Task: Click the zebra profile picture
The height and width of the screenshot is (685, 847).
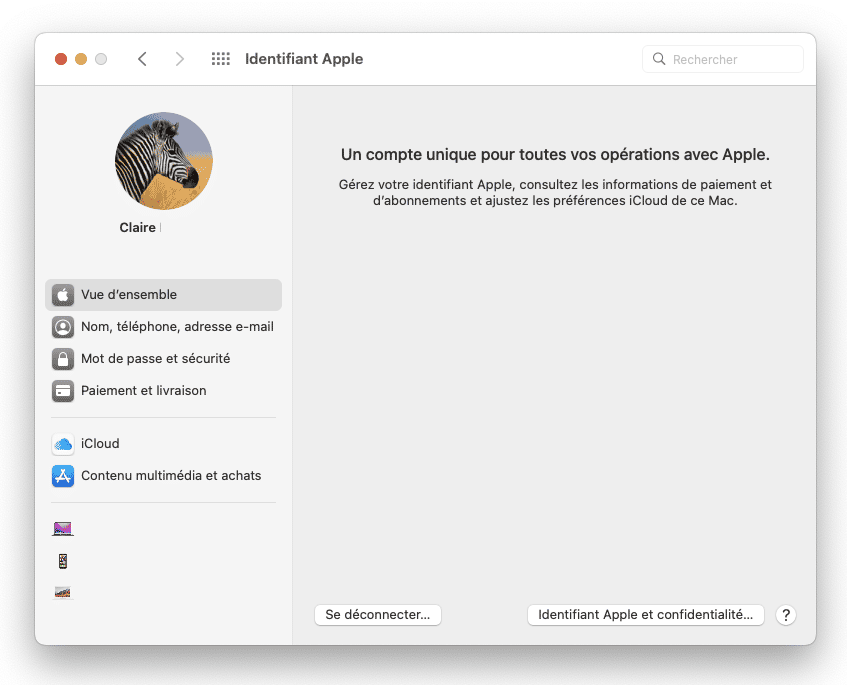Action: [164, 161]
